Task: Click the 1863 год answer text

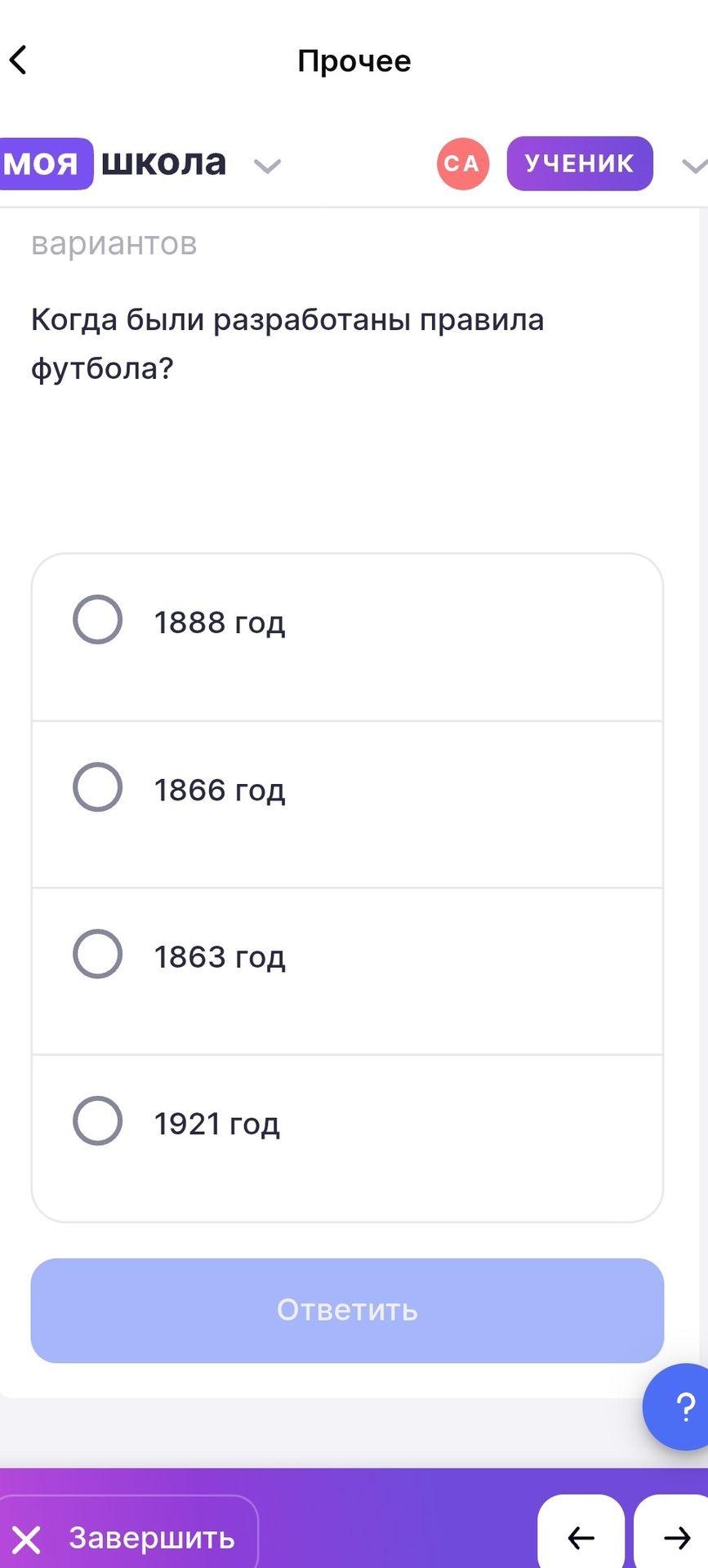Action: [220, 956]
